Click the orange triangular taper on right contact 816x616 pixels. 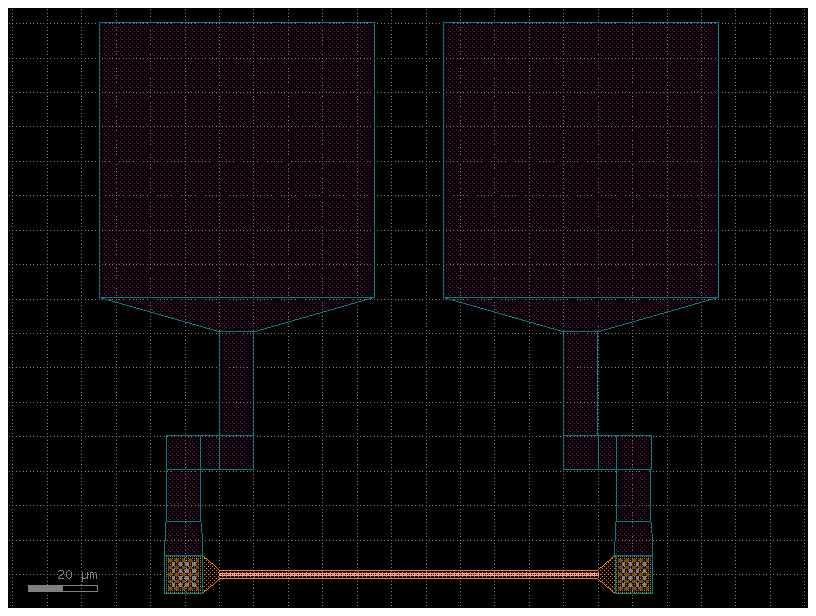tap(606, 574)
